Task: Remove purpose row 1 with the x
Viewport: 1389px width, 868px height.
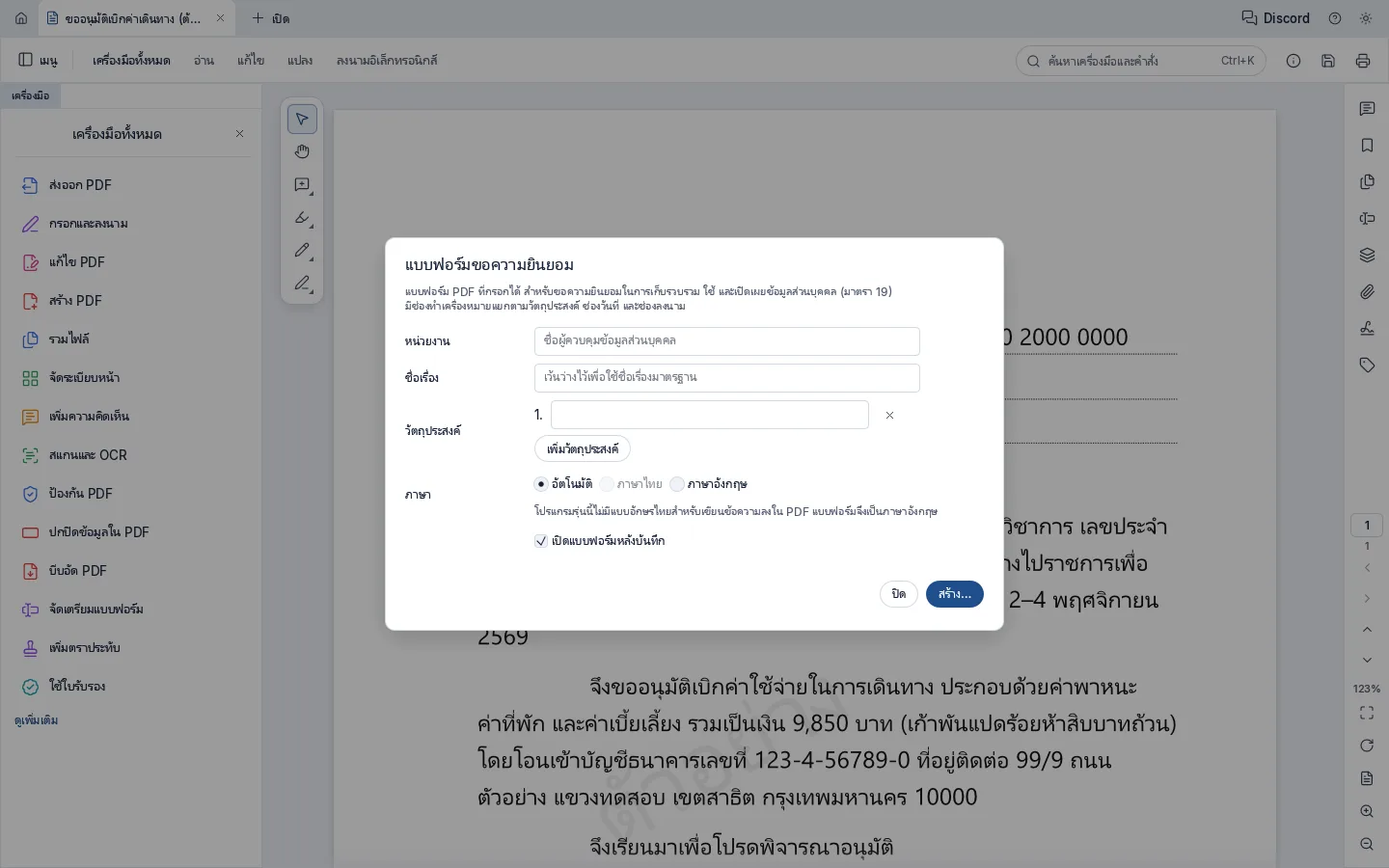Action: tap(889, 416)
